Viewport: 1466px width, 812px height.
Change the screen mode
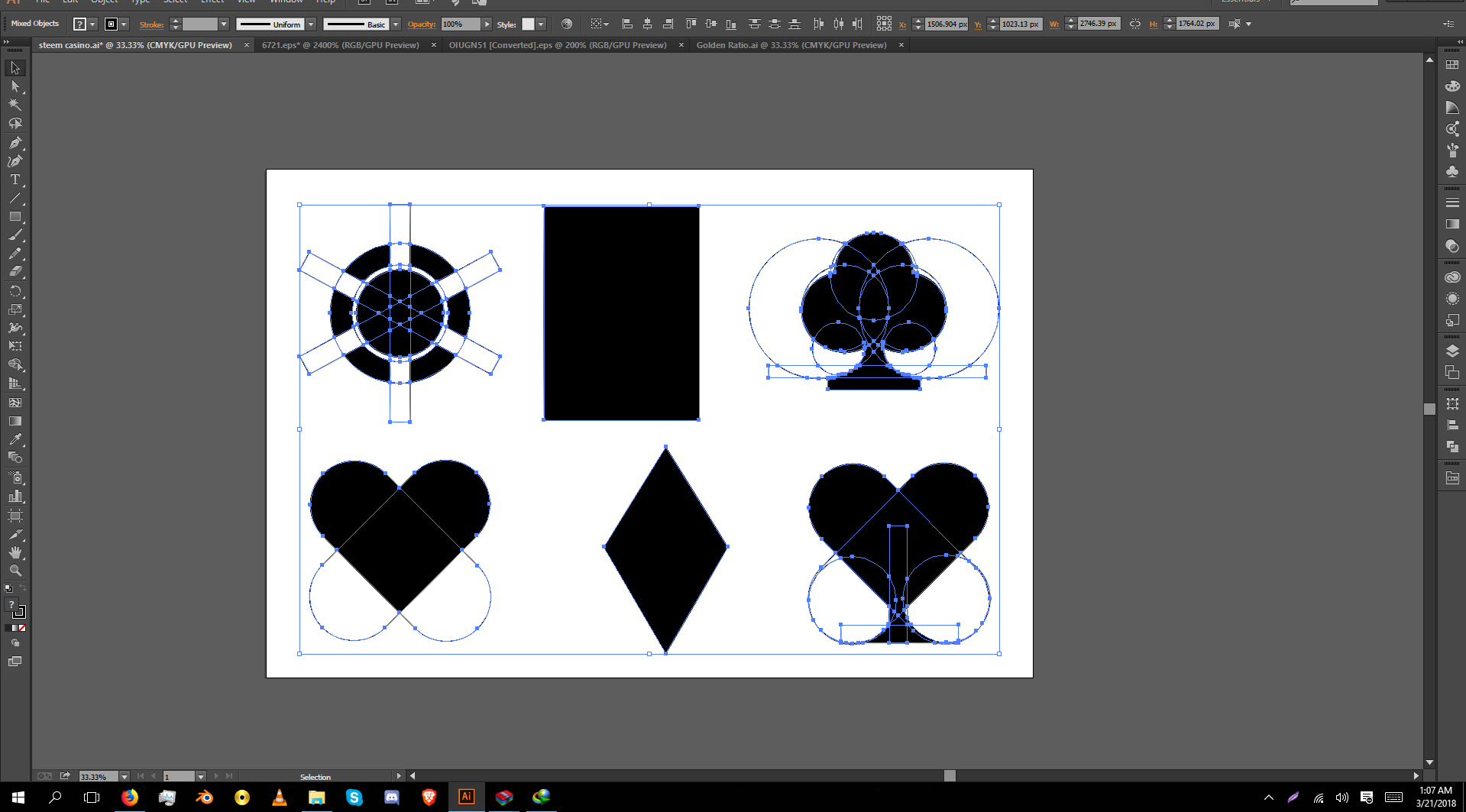(x=15, y=662)
